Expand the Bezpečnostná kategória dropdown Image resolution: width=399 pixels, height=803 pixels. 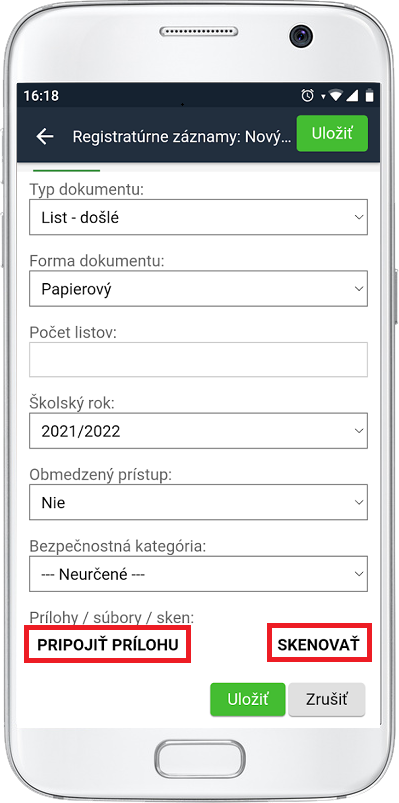(x=198, y=574)
